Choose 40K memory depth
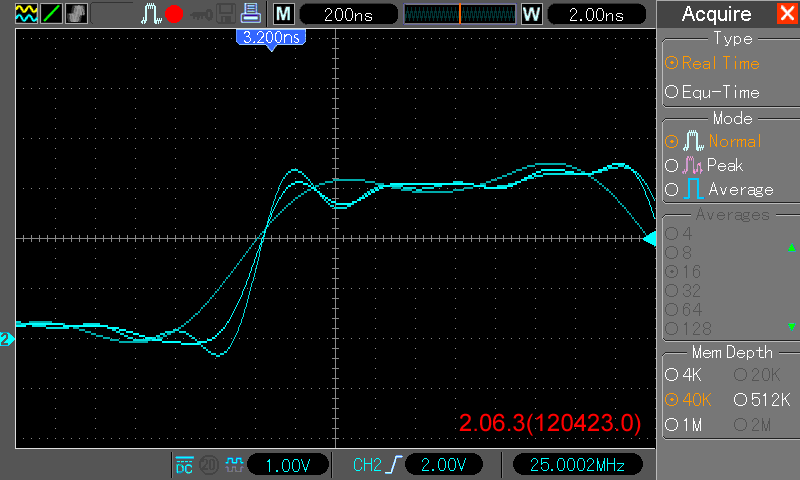800x480 pixels. tap(688, 400)
